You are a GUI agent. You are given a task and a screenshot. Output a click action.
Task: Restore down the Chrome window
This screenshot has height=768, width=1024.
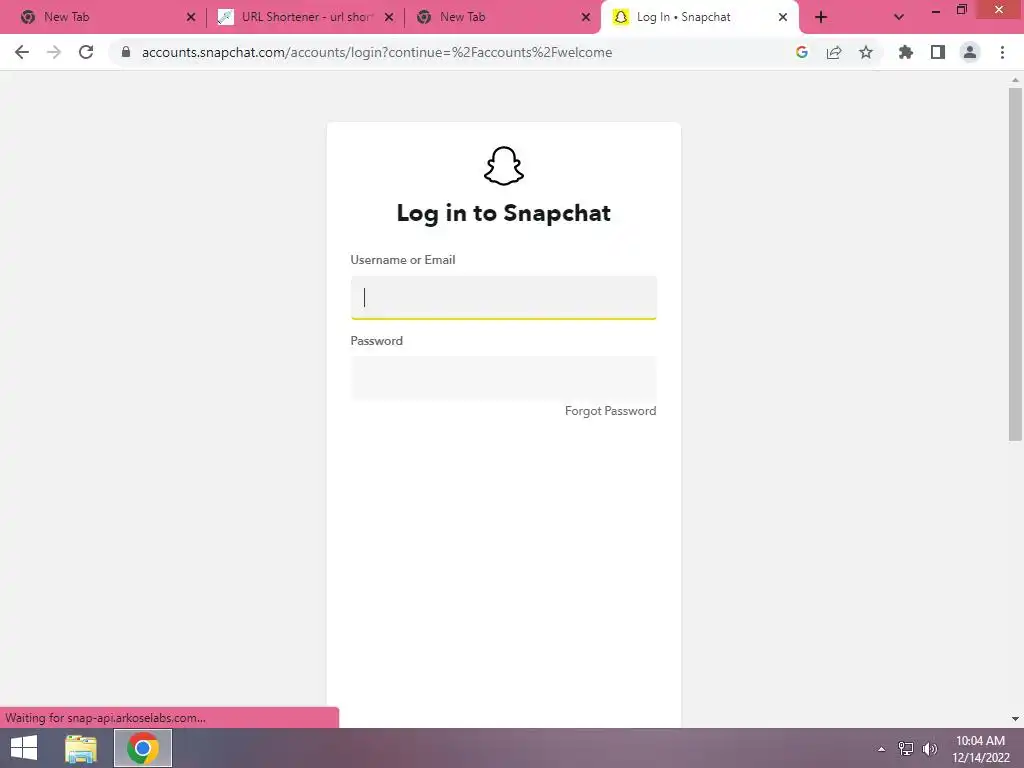pos(961,10)
